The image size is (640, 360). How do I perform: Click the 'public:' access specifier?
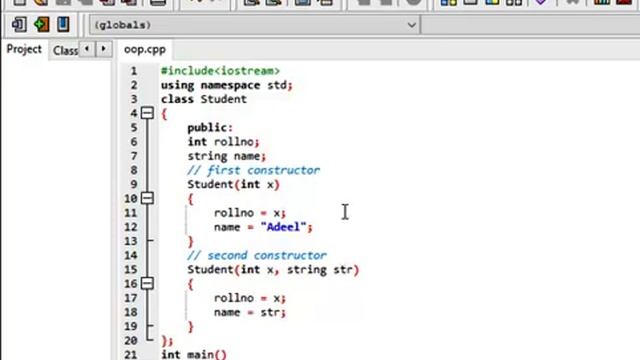210,128
